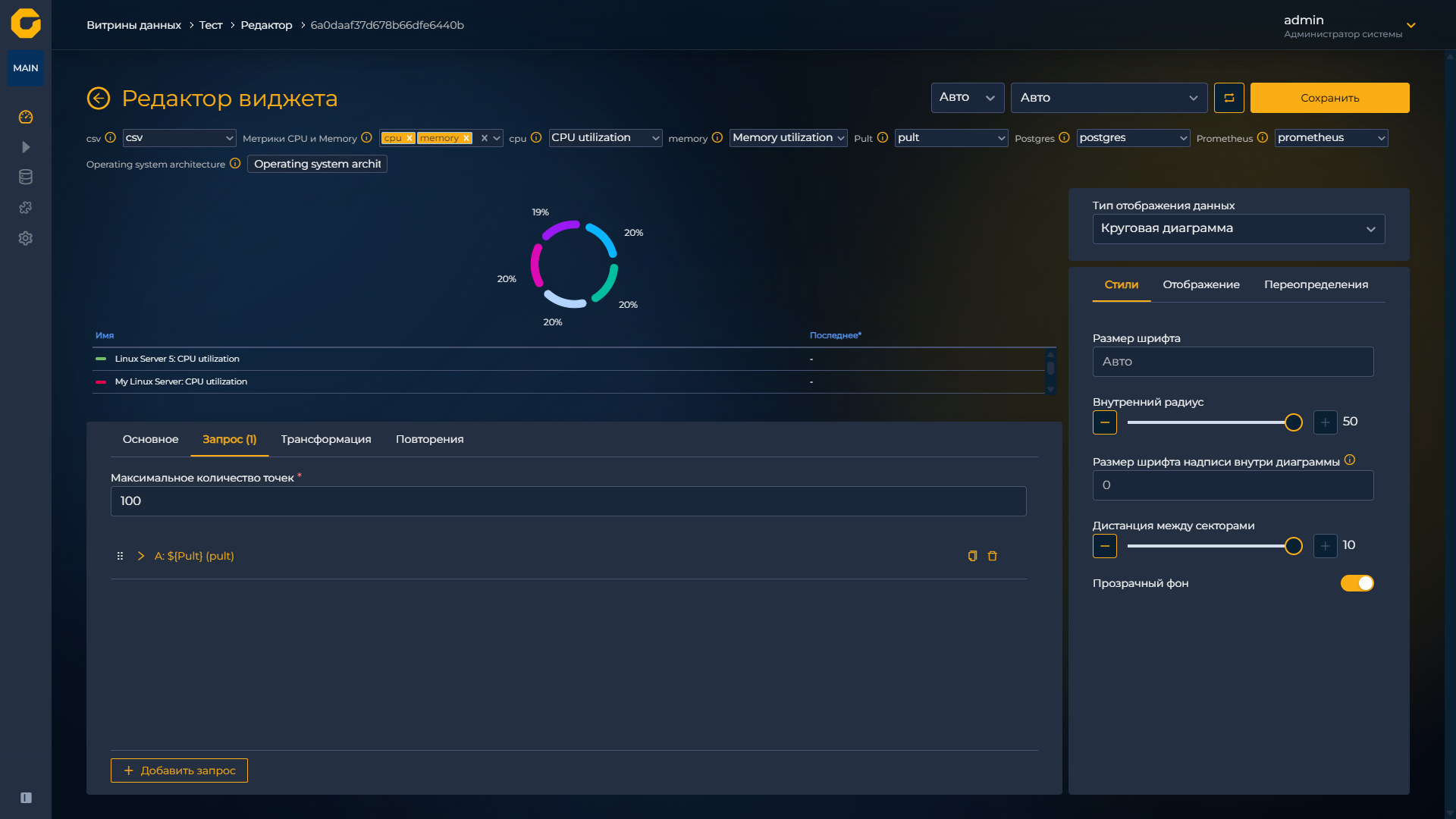Open the CPU utilization dropdown
This screenshot has height=819, width=1456.
pos(605,137)
